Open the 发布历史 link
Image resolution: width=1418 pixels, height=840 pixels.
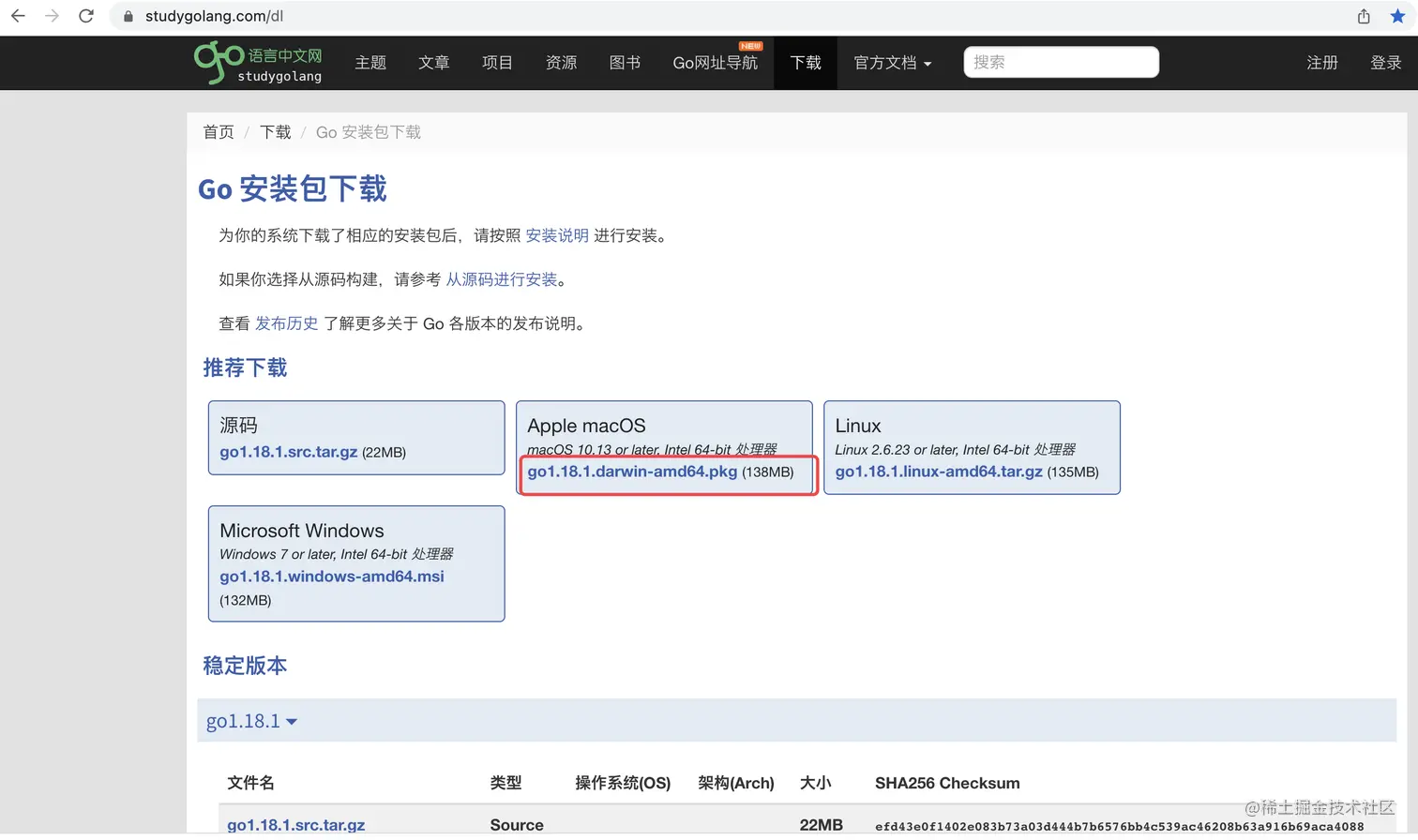286,323
